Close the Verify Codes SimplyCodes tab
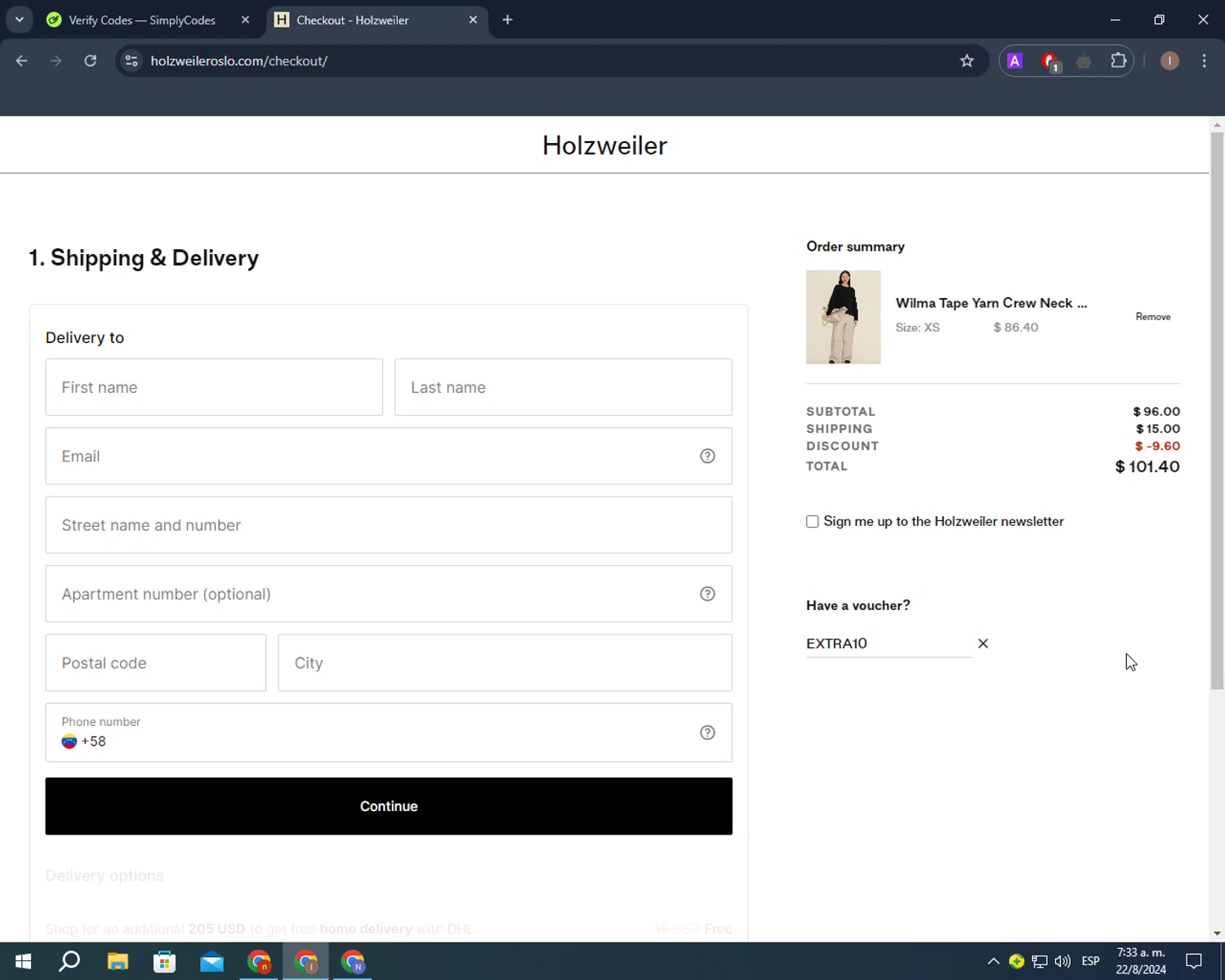 pyautogui.click(x=245, y=20)
